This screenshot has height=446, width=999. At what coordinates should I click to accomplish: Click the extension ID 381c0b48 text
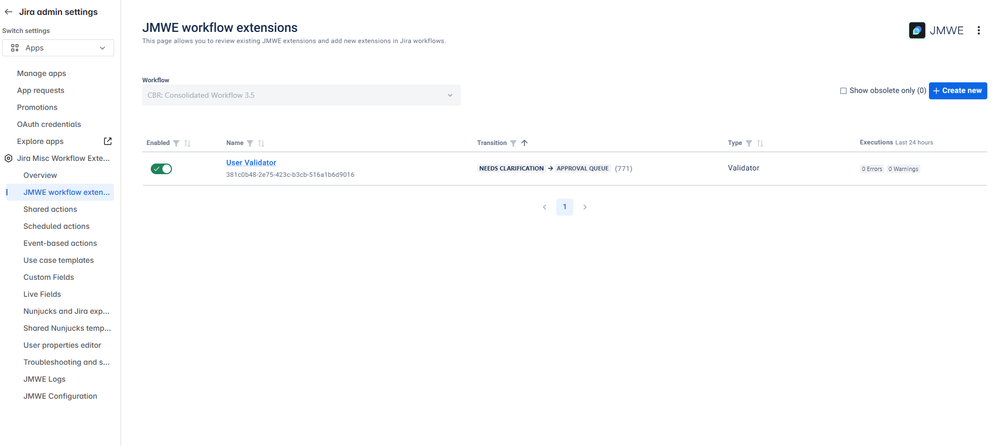(290, 175)
